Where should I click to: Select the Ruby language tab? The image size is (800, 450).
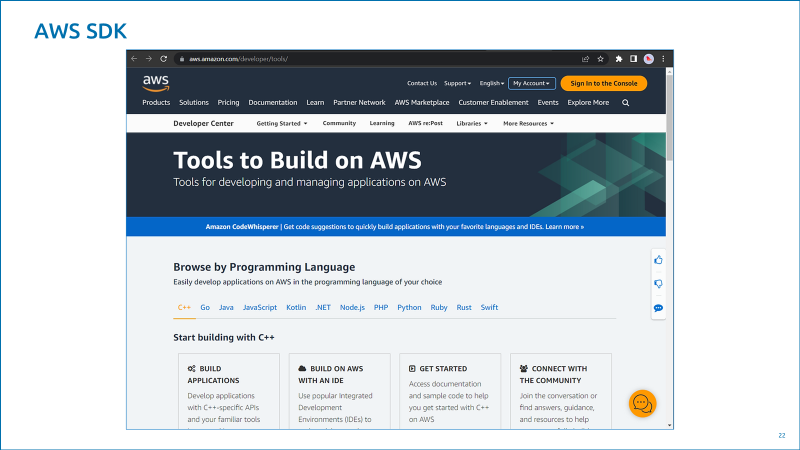pos(439,307)
